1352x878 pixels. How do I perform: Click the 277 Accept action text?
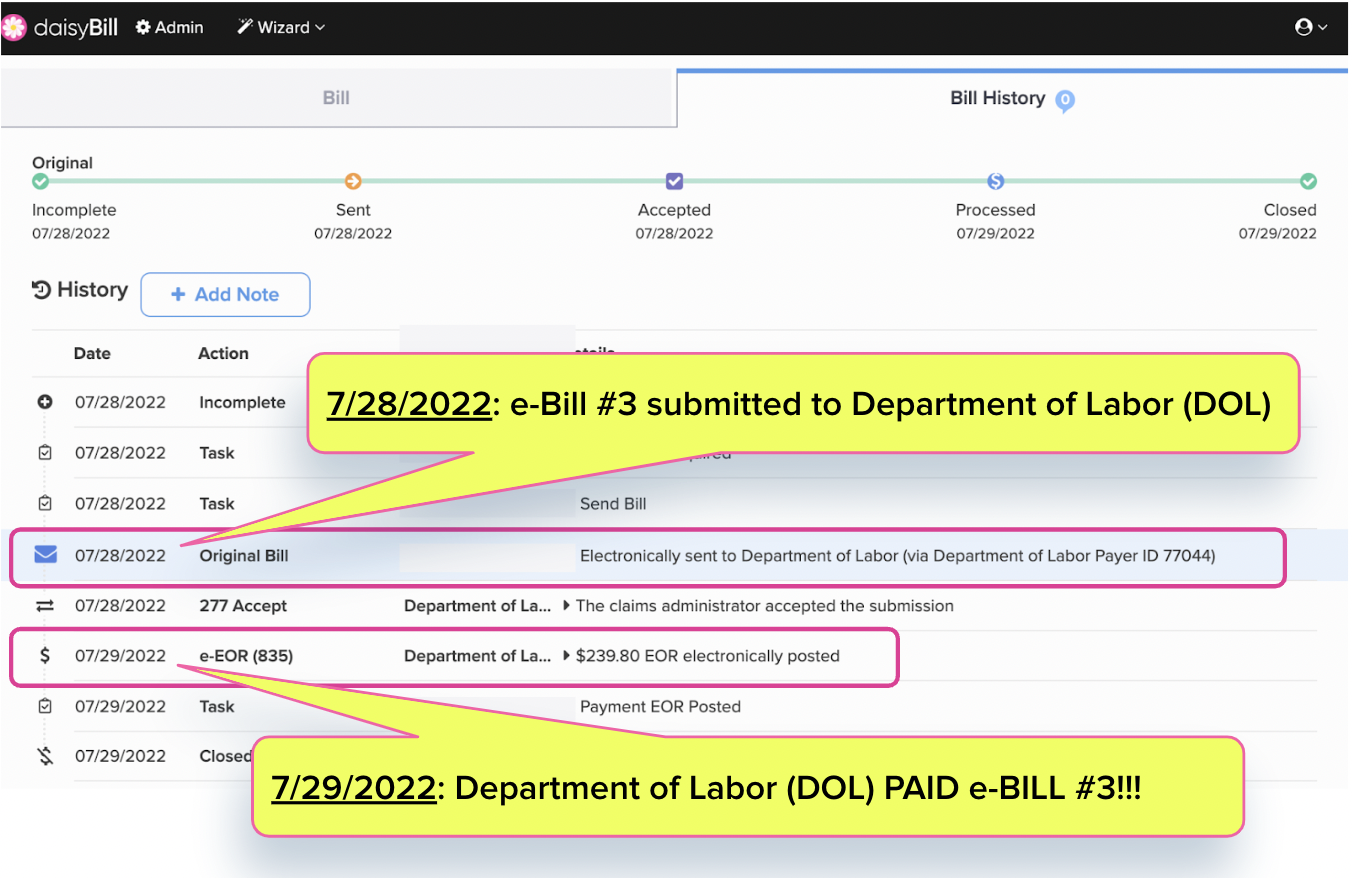pos(243,606)
